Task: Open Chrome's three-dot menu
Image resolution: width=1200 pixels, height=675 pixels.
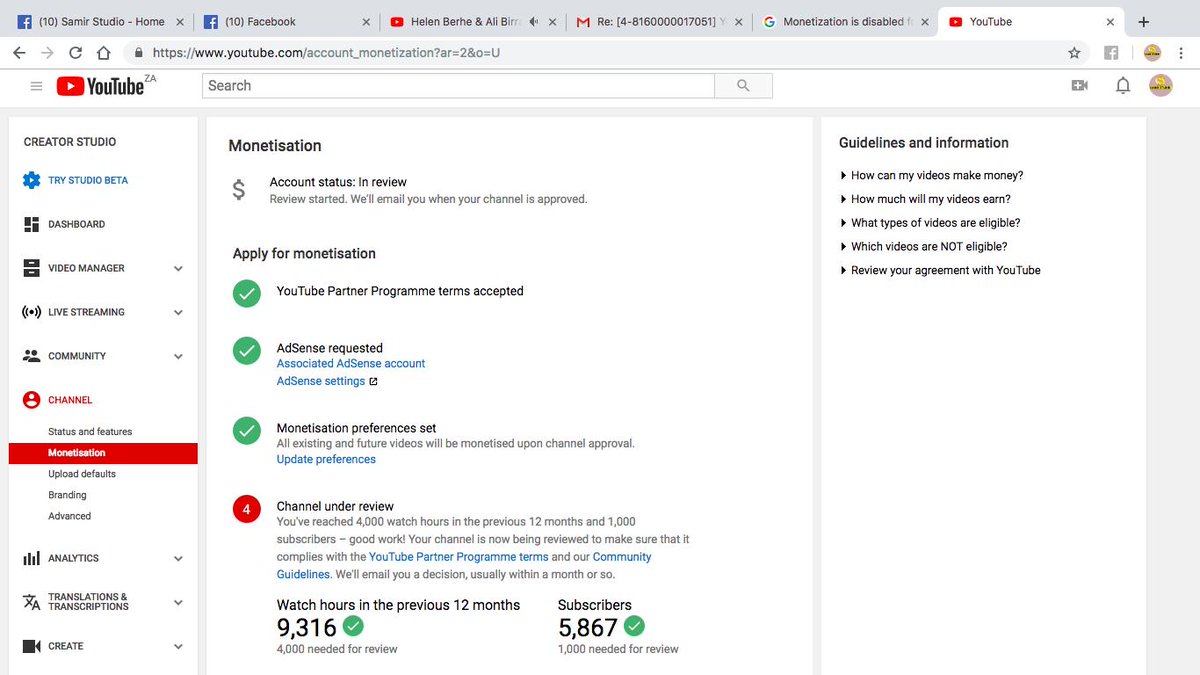Action: coord(1180,53)
